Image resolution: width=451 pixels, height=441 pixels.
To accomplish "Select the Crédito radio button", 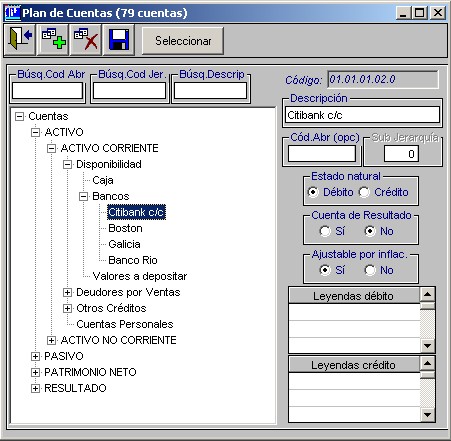I will click(365, 192).
